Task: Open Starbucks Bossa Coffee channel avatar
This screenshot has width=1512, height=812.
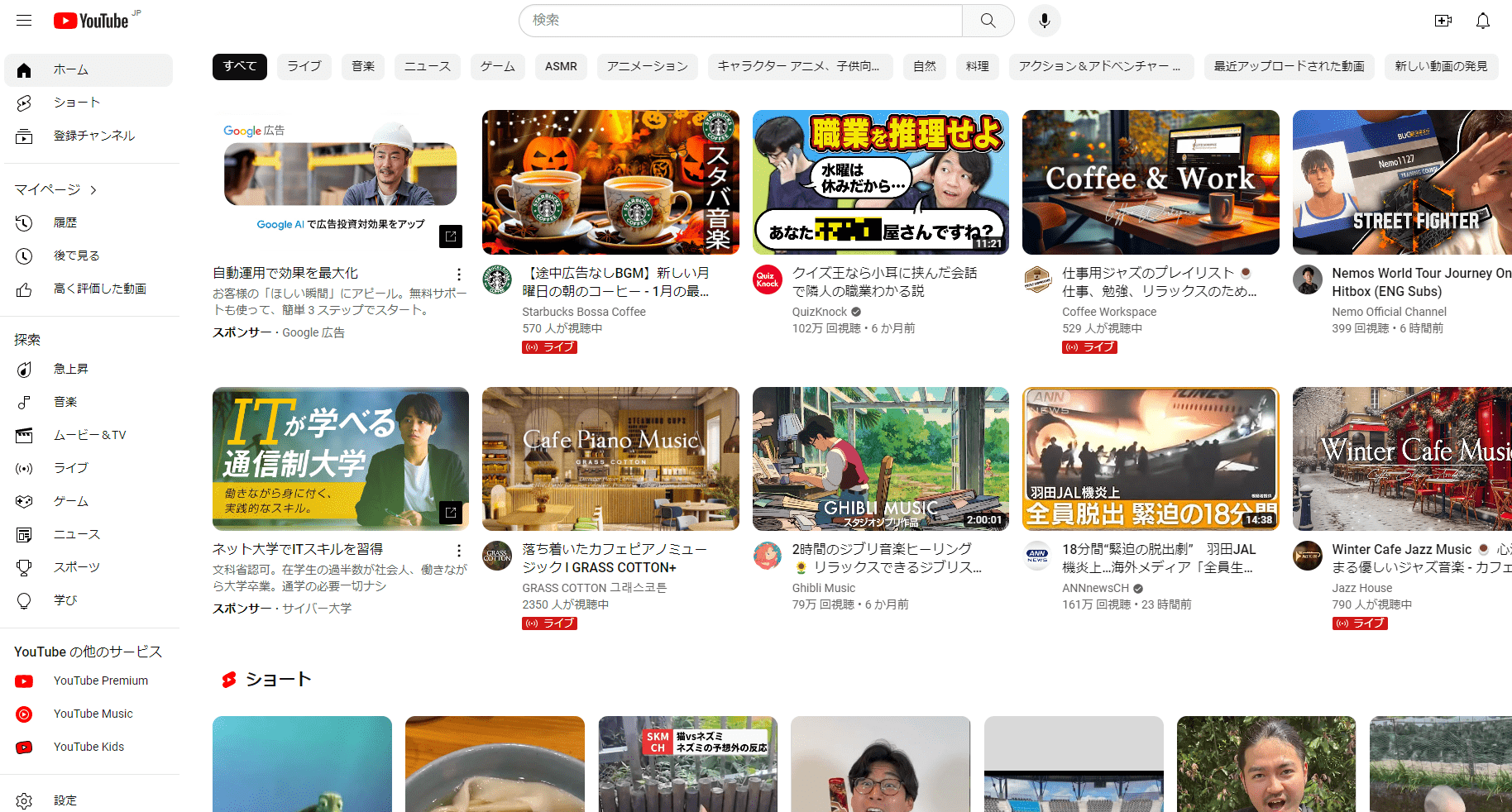Action: pyautogui.click(x=497, y=279)
